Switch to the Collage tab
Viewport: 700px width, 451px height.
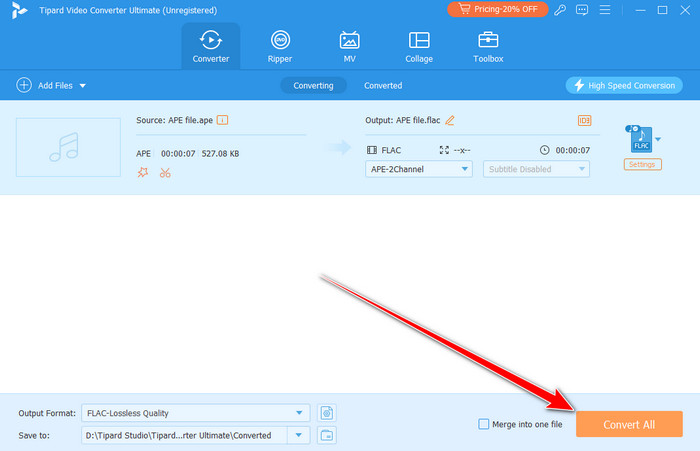click(x=419, y=46)
